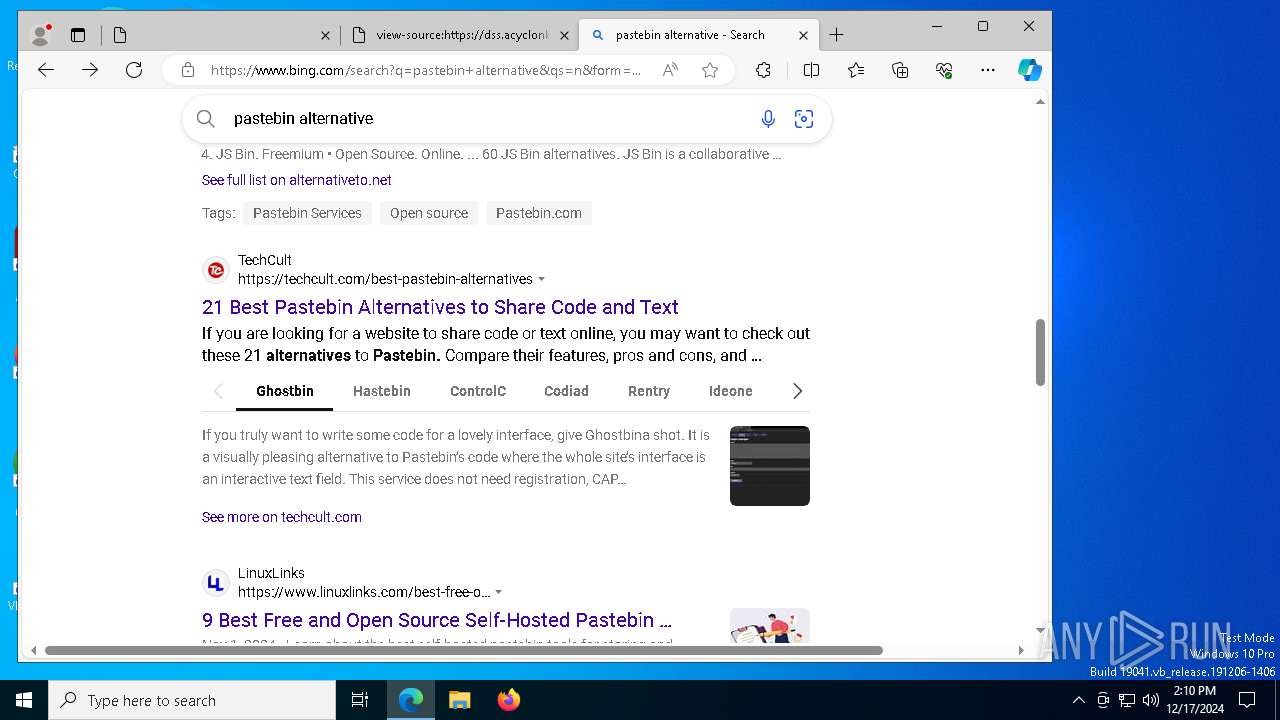Image resolution: width=1280 pixels, height=720 pixels.
Task: Search using an image icon
Action: (804, 119)
